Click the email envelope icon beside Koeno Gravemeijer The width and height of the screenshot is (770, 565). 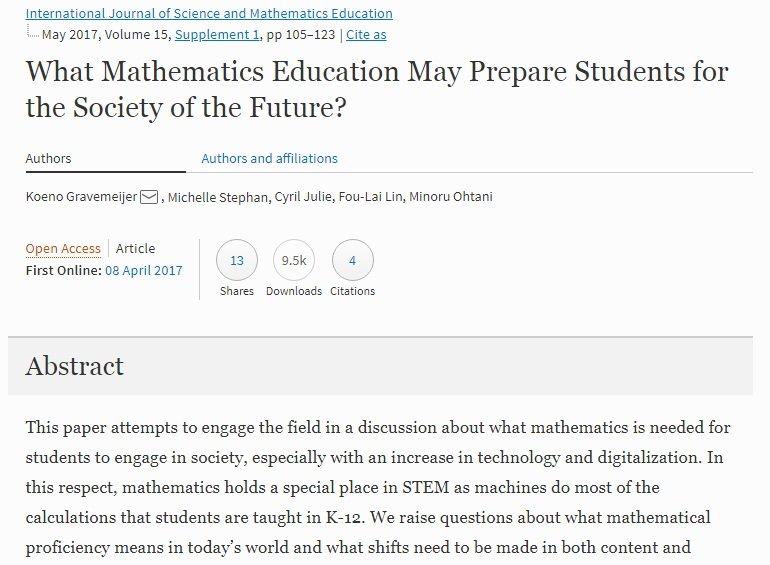[149, 197]
